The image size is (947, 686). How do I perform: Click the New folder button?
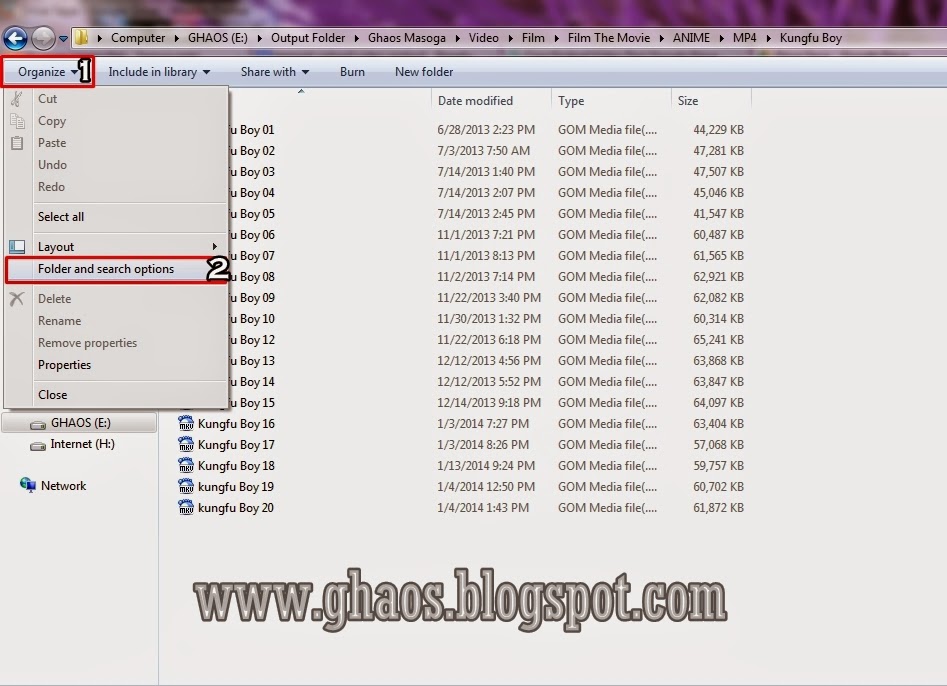point(425,71)
